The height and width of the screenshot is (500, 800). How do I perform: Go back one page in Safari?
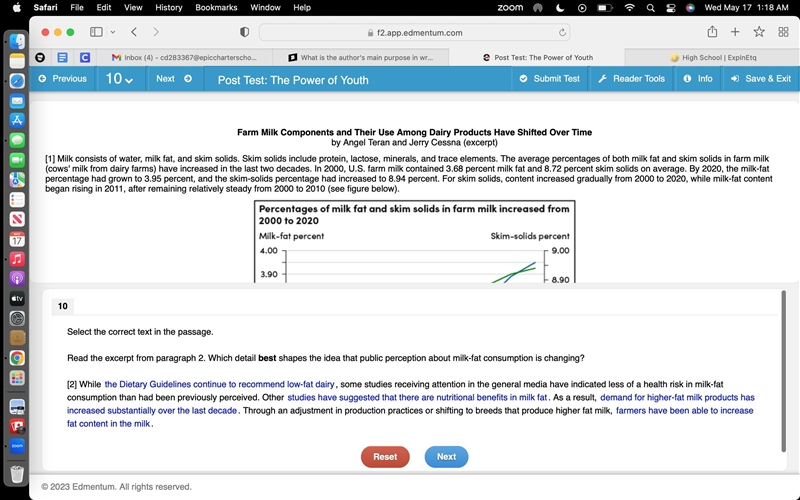[134, 32]
